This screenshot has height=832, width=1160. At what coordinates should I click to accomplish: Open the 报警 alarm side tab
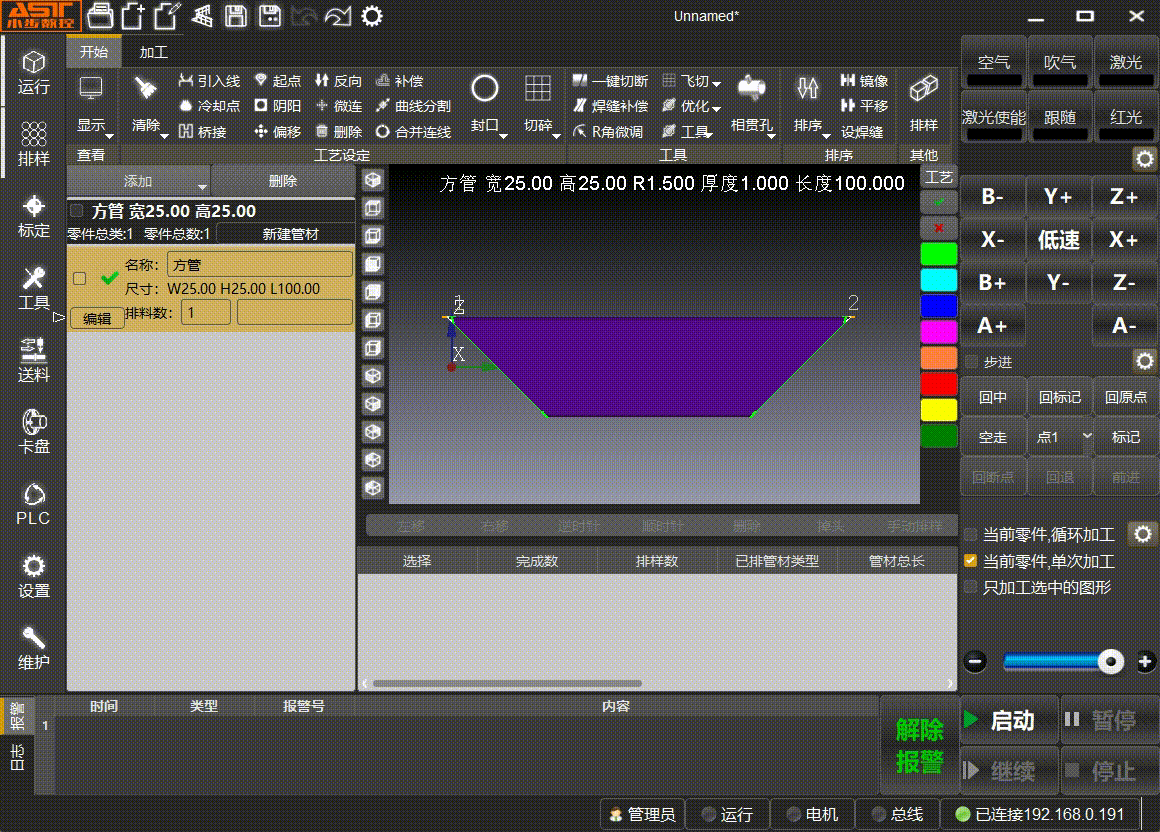point(17,716)
